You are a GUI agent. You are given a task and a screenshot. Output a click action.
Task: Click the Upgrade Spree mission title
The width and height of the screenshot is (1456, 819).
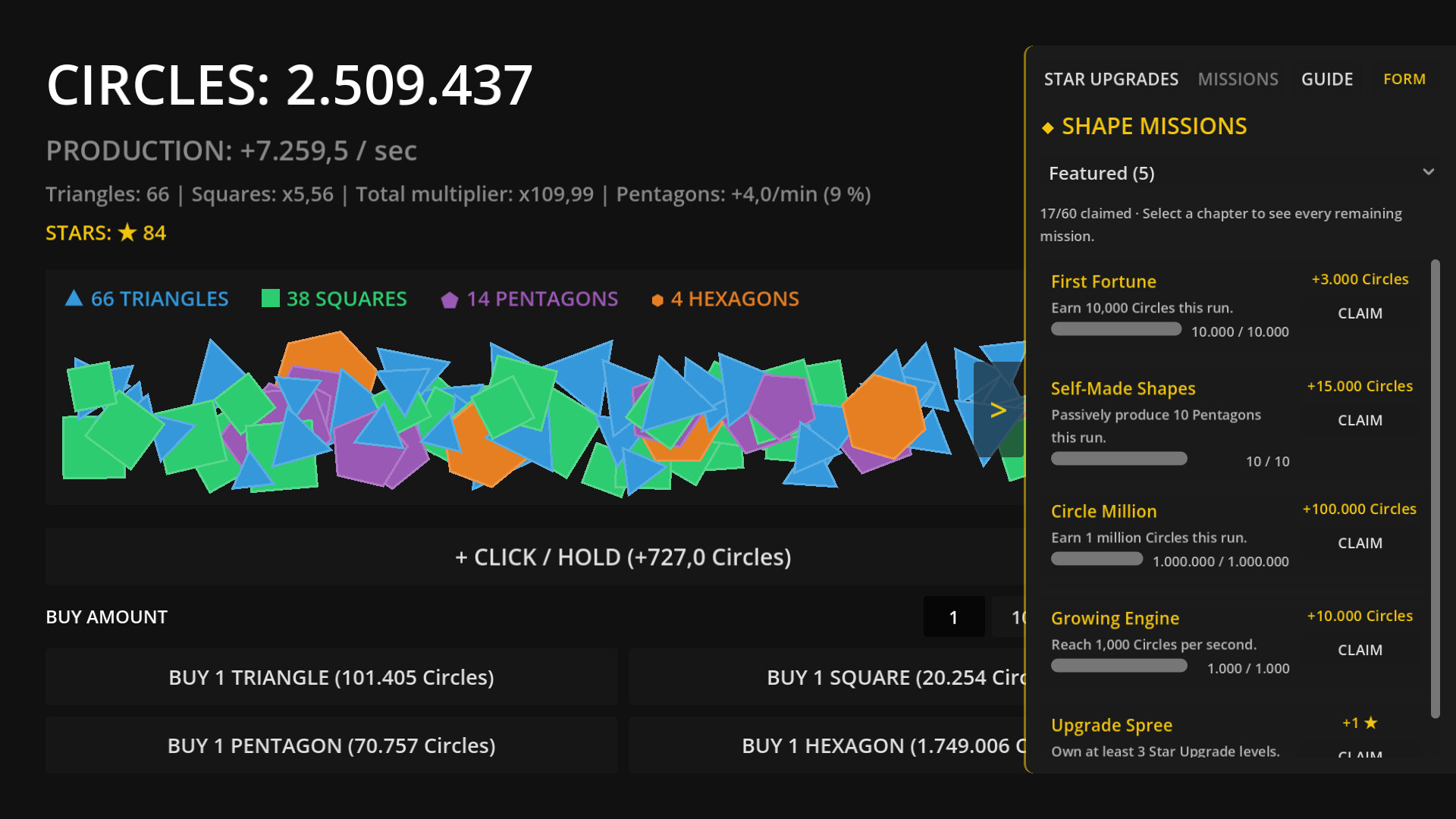(1112, 726)
